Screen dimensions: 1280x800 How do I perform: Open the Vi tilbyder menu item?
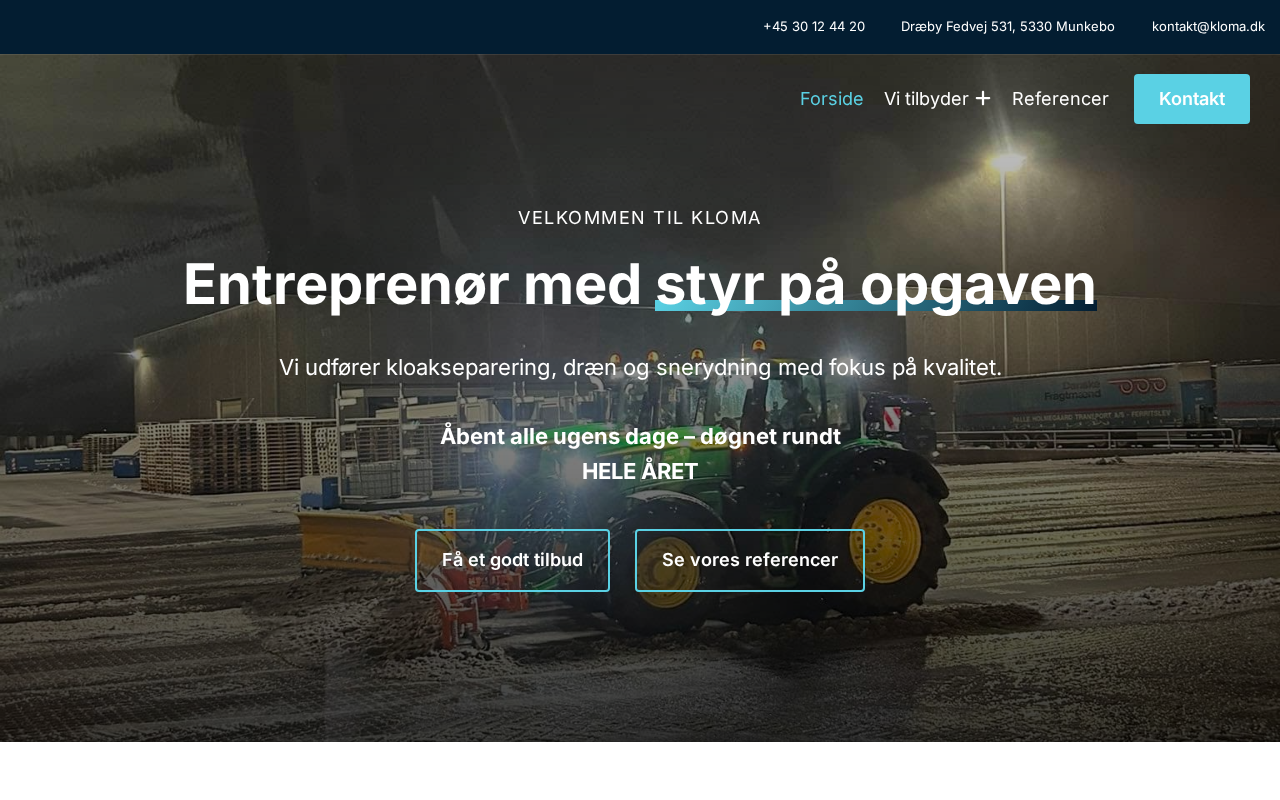(x=926, y=99)
